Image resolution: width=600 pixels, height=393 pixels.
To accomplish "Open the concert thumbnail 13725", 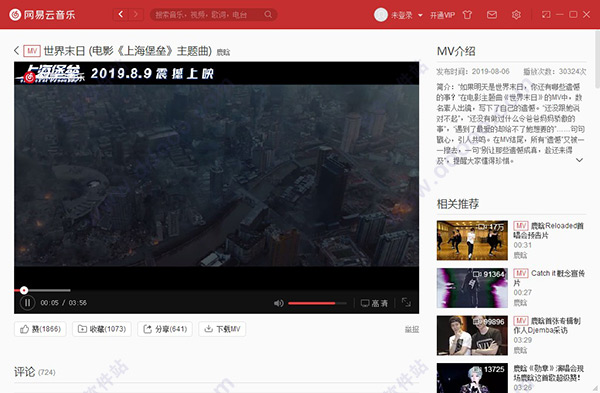I will click(x=472, y=378).
